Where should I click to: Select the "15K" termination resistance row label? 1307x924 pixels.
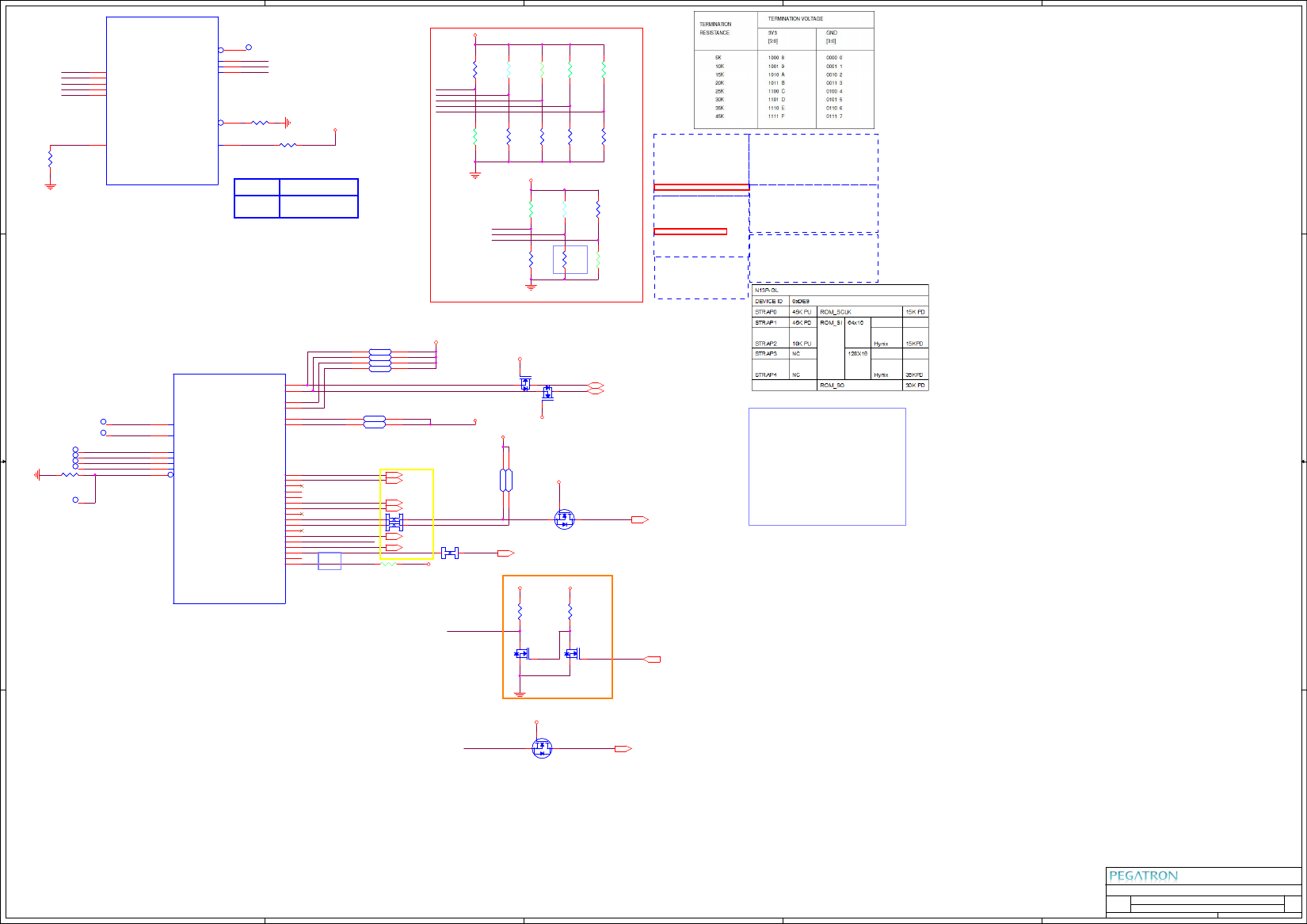[719, 74]
